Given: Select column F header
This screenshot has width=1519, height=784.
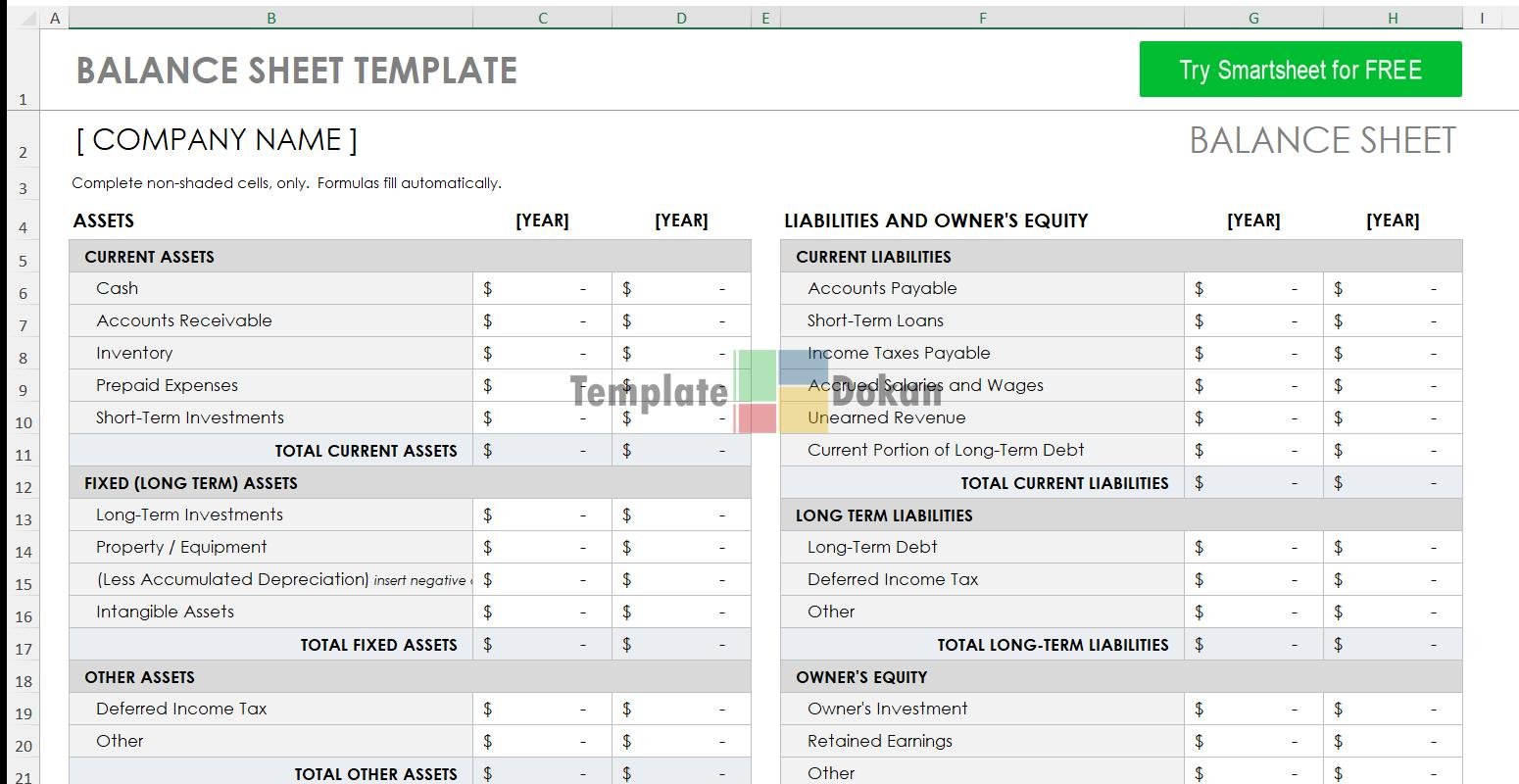Looking at the screenshot, I should (x=982, y=18).
